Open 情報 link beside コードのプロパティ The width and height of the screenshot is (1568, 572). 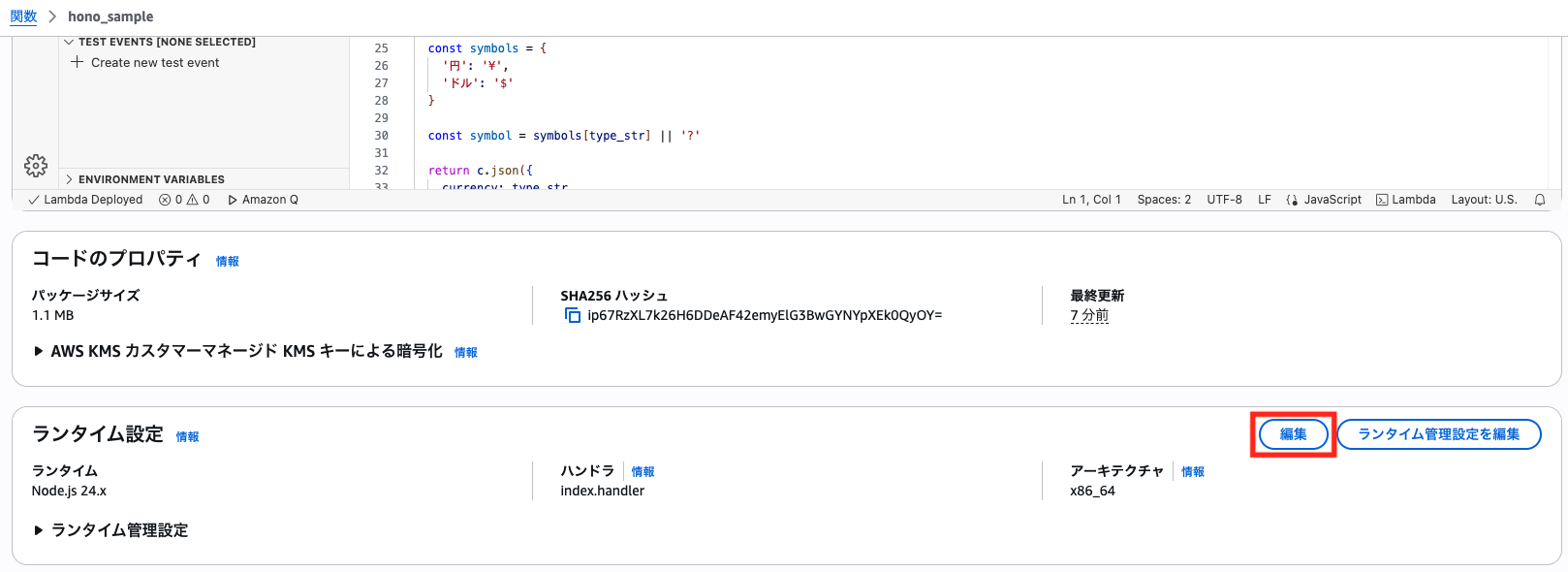click(227, 262)
